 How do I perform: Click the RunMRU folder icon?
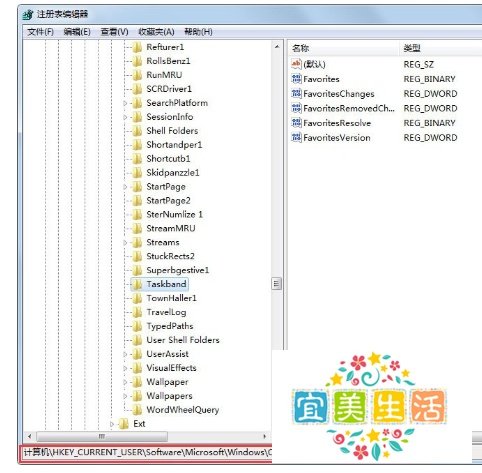137,75
